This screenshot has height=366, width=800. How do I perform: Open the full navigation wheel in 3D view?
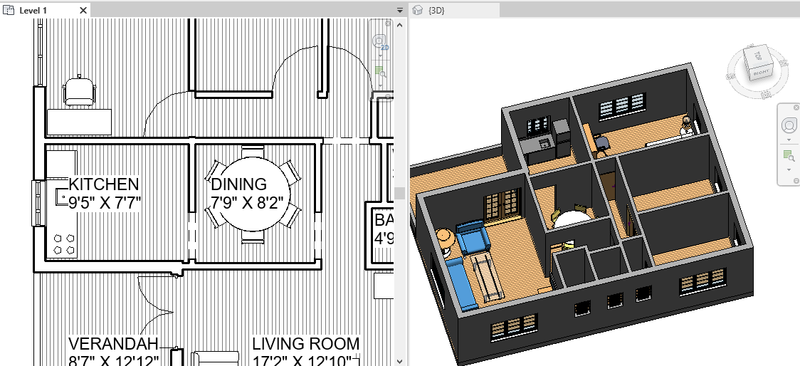[x=789, y=125]
